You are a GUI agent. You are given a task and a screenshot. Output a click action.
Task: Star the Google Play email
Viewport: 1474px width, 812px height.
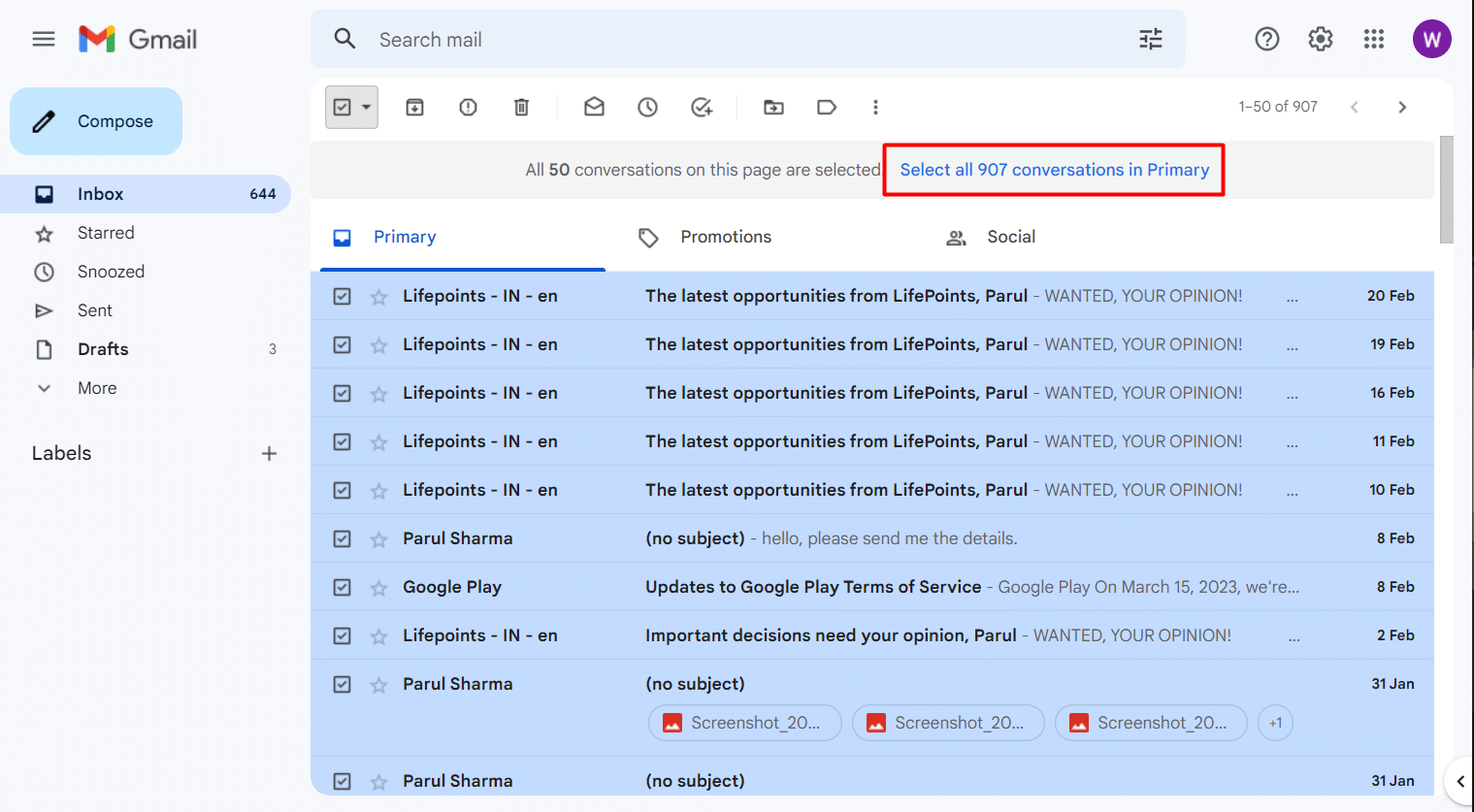pos(378,588)
